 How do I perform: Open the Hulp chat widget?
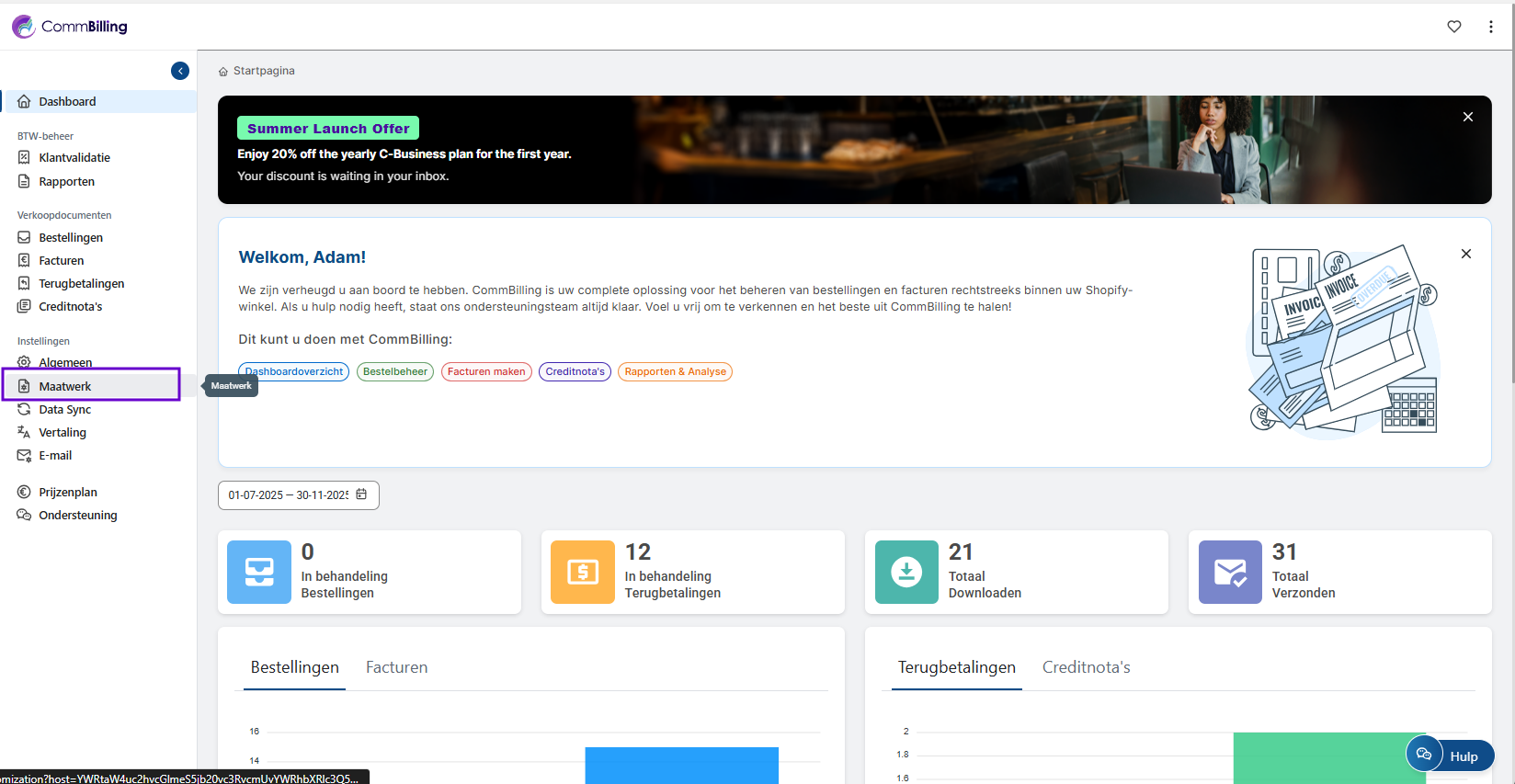point(1450,756)
